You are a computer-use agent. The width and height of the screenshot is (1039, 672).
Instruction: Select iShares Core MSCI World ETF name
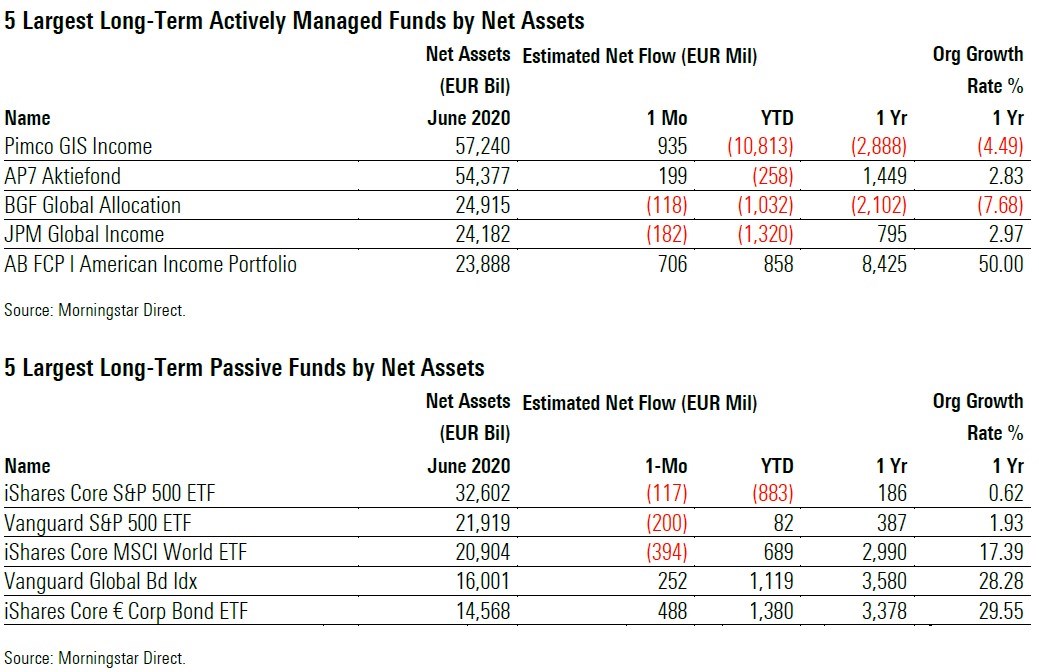pyautogui.click(x=126, y=553)
